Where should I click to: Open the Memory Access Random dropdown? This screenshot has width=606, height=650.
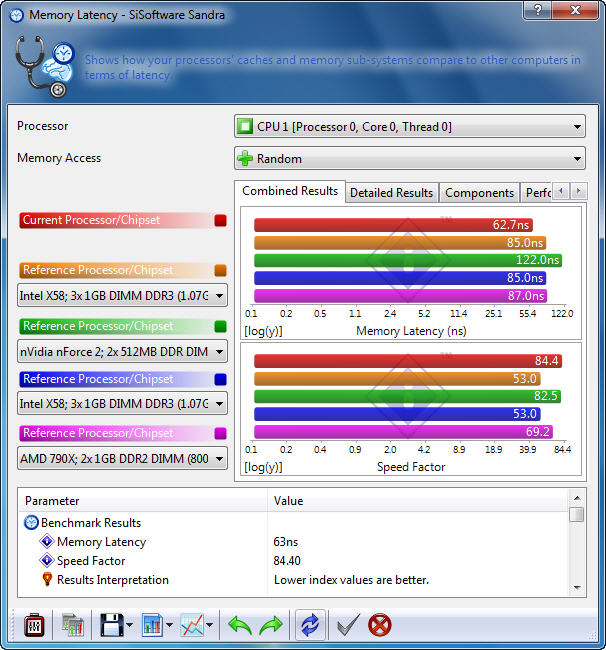[x=410, y=158]
